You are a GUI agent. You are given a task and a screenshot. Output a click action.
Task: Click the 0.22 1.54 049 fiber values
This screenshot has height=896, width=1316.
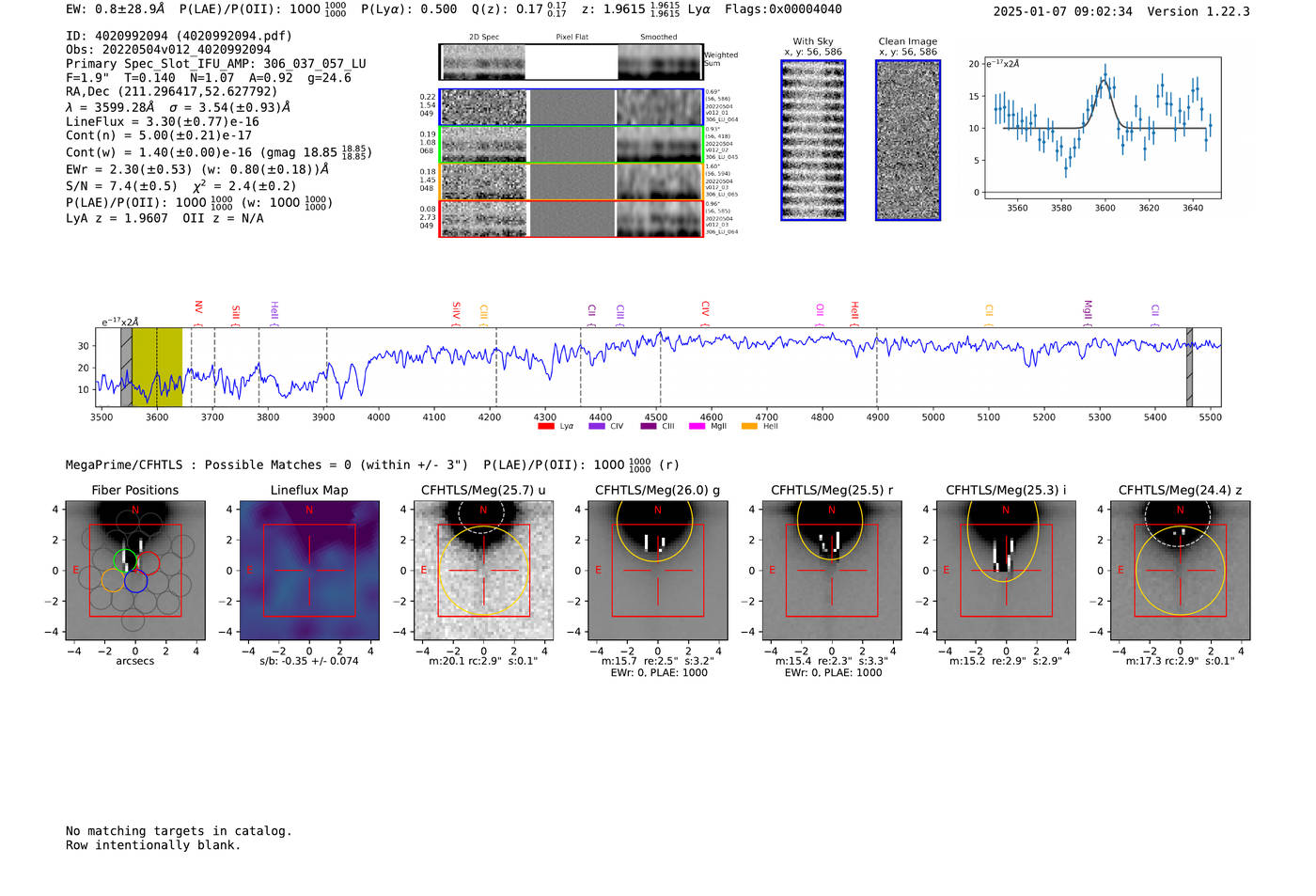(x=428, y=104)
